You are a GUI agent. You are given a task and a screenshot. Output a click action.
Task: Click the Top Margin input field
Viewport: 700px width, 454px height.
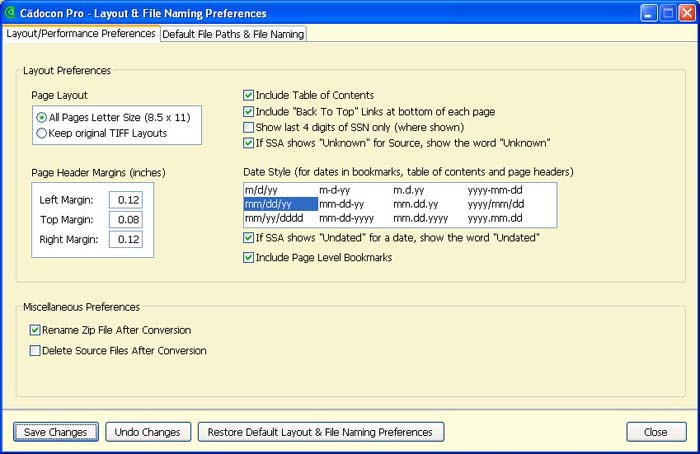[x=126, y=220]
